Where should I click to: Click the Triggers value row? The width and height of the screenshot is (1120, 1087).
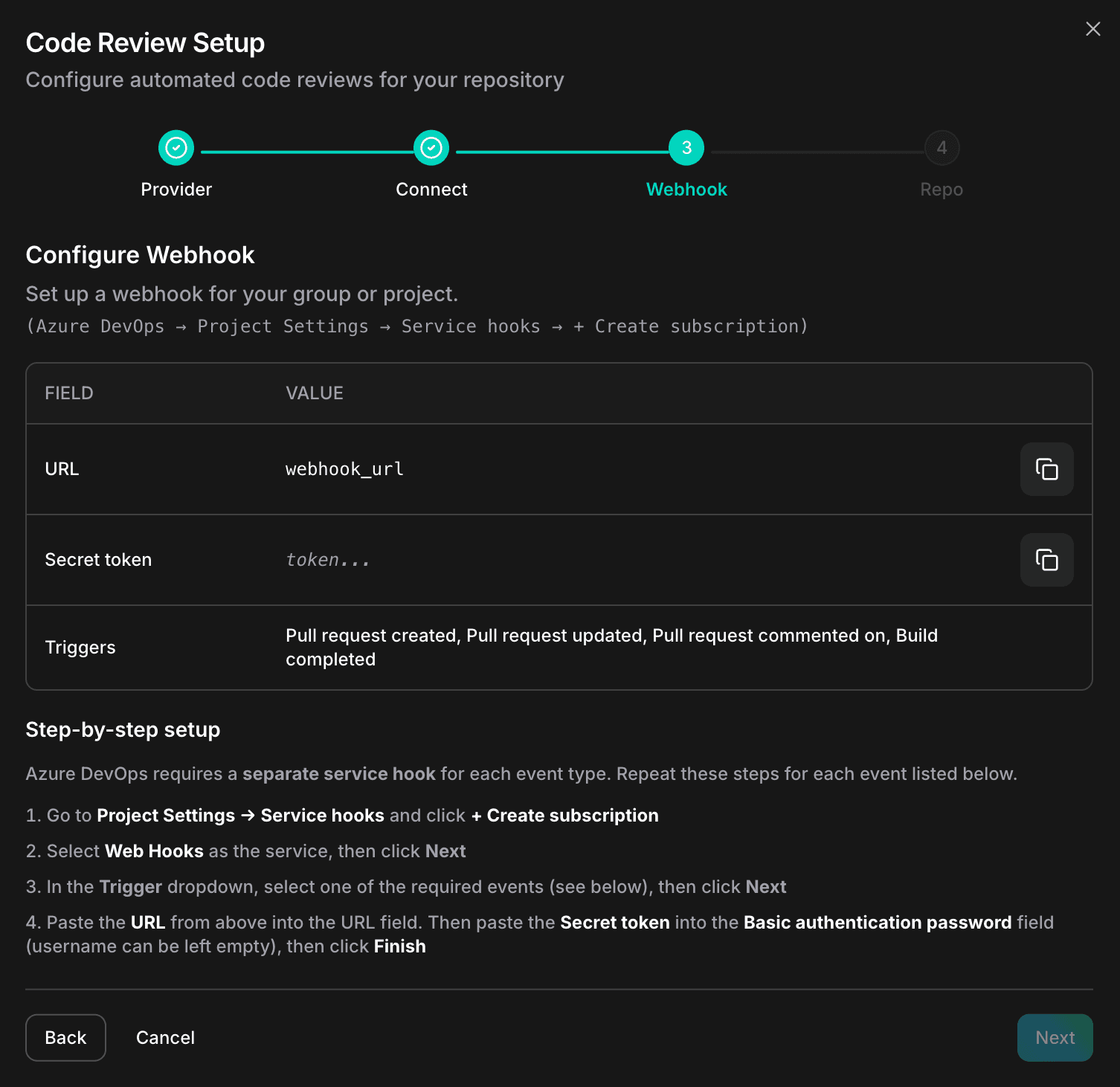pyautogui.click(x=611, y=647)
